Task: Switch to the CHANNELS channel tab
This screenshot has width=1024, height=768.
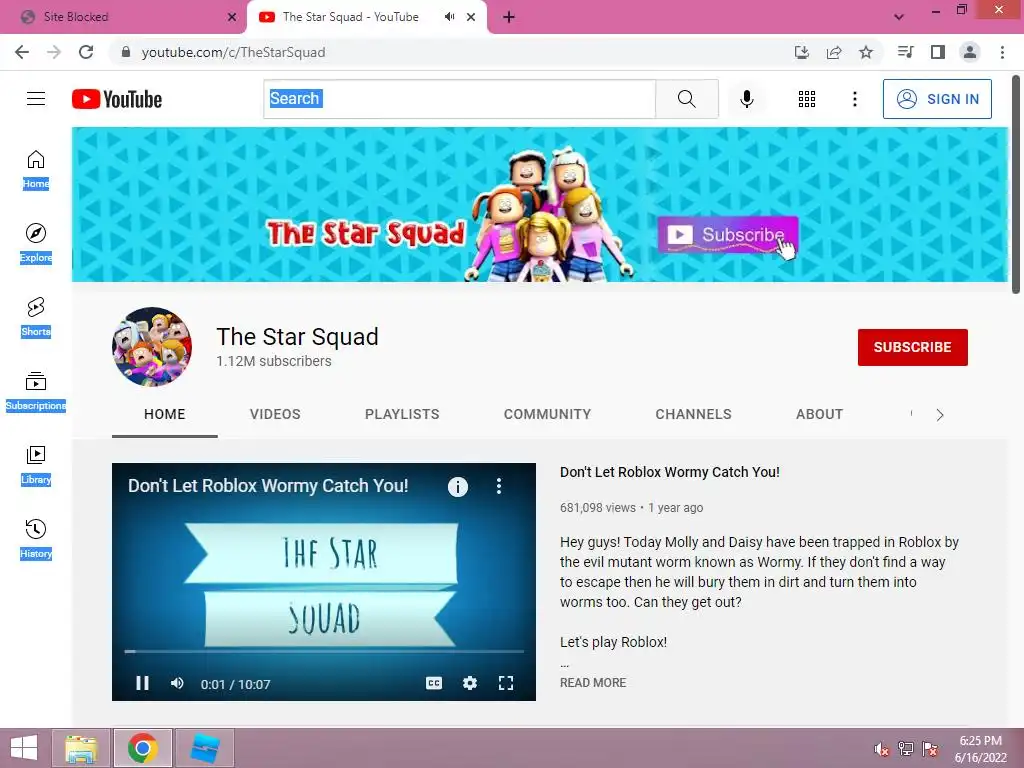Action: (x=694, y=414)
